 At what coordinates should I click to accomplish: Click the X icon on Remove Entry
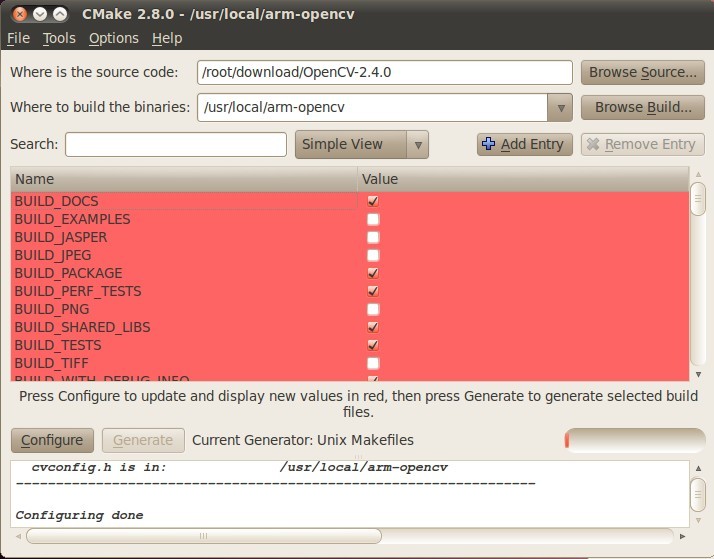click(592, 144)
